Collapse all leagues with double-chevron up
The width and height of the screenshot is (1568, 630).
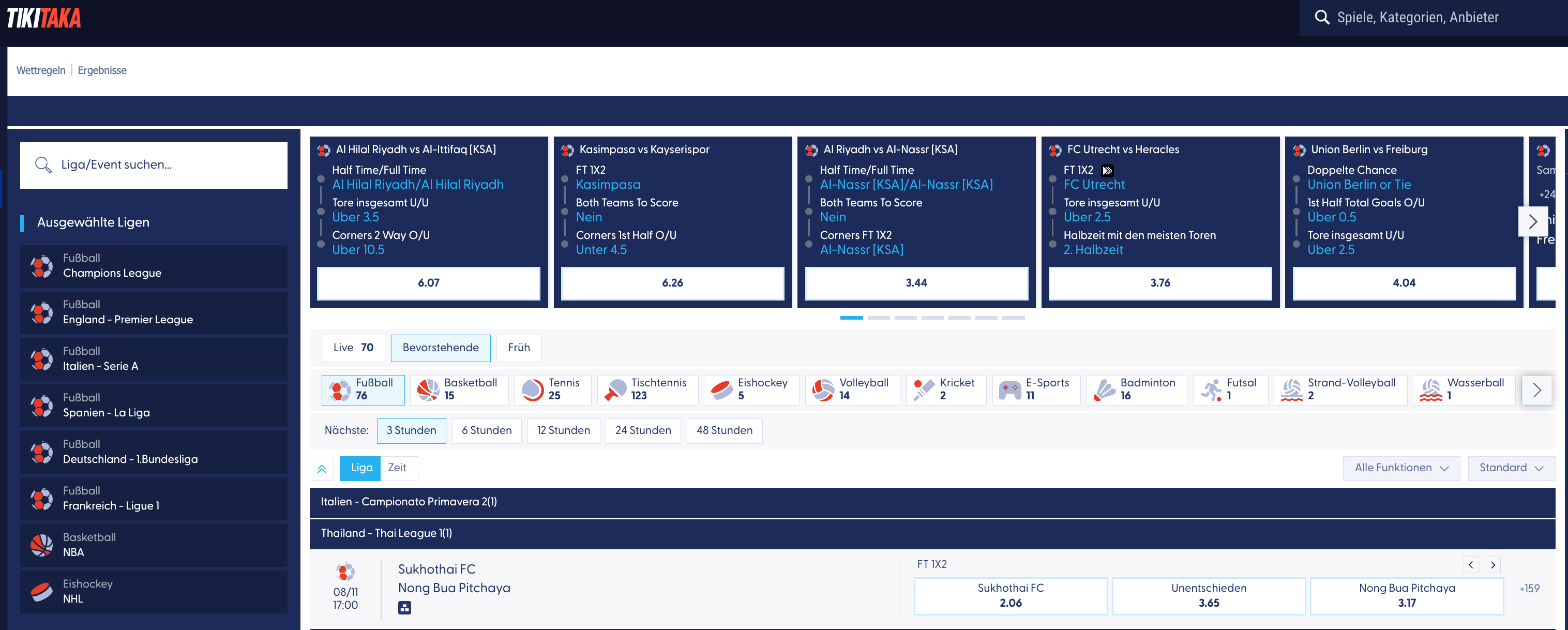point(321,468)
